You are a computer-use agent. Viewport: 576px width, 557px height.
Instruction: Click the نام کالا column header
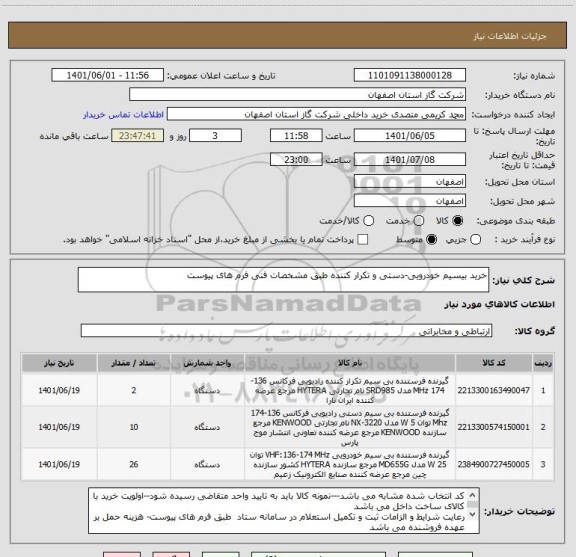click(350, 363)
